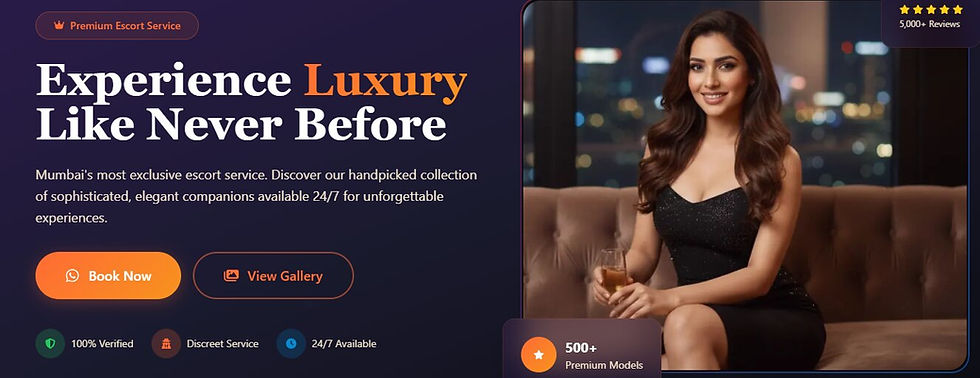Click the 500+ count in stats card
The image size is (980, 378).
[581, 348]
